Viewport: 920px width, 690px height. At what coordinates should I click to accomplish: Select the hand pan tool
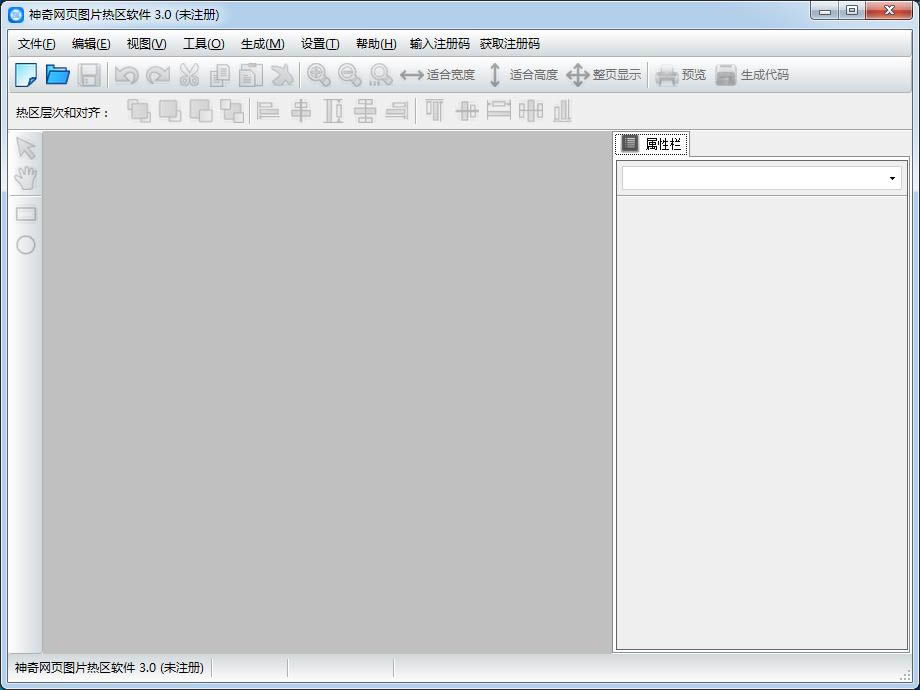point(26,178)
